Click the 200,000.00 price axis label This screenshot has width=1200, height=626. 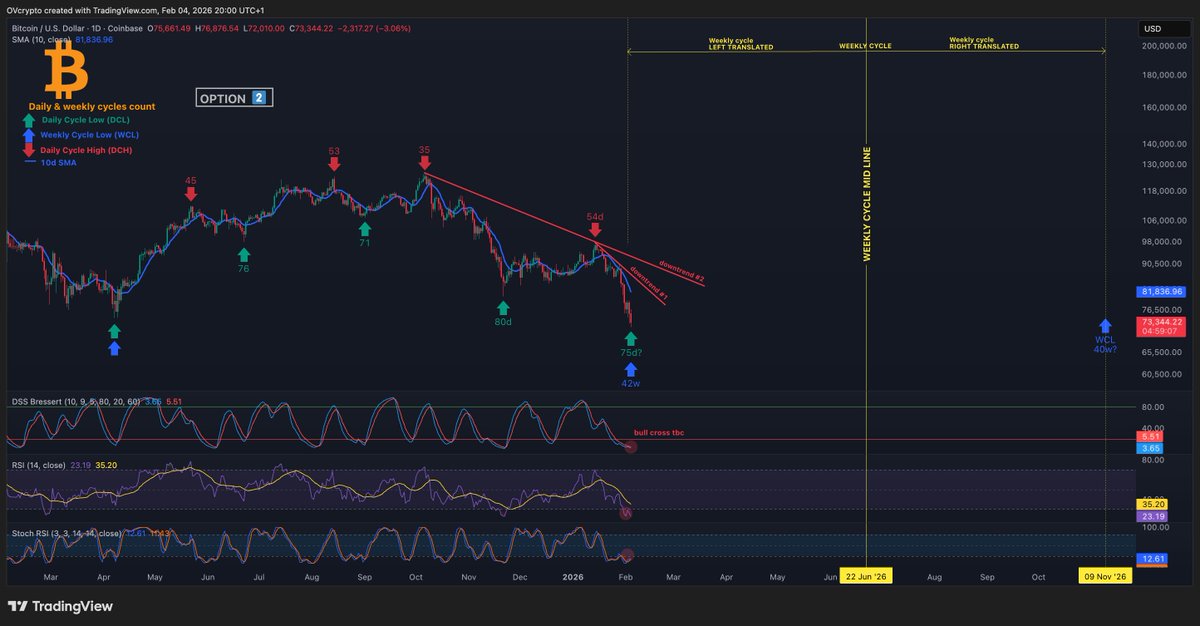pos(1165,46)
